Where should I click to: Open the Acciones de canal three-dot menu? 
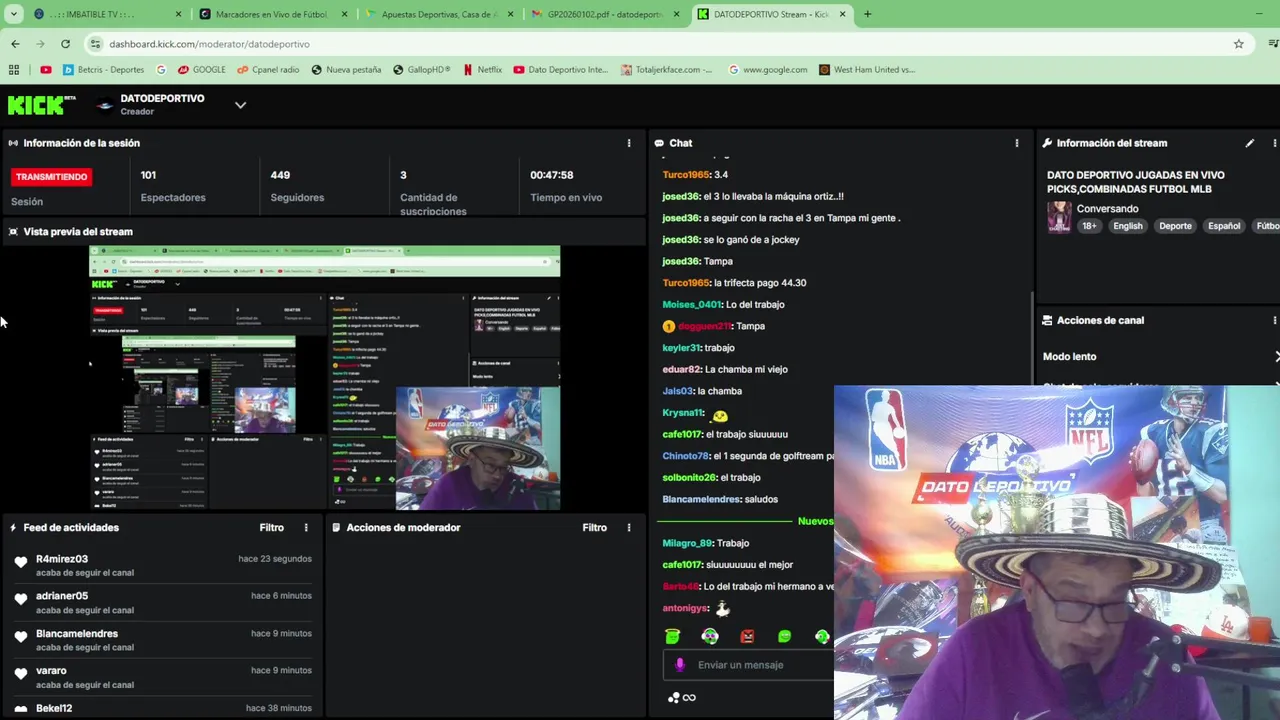click(1274, 320)
